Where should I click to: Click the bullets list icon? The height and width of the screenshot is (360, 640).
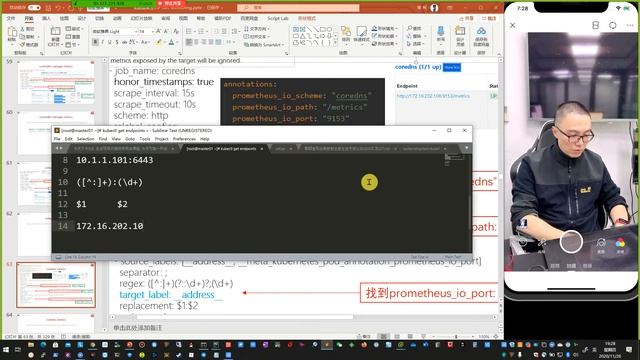pos(189,31)
